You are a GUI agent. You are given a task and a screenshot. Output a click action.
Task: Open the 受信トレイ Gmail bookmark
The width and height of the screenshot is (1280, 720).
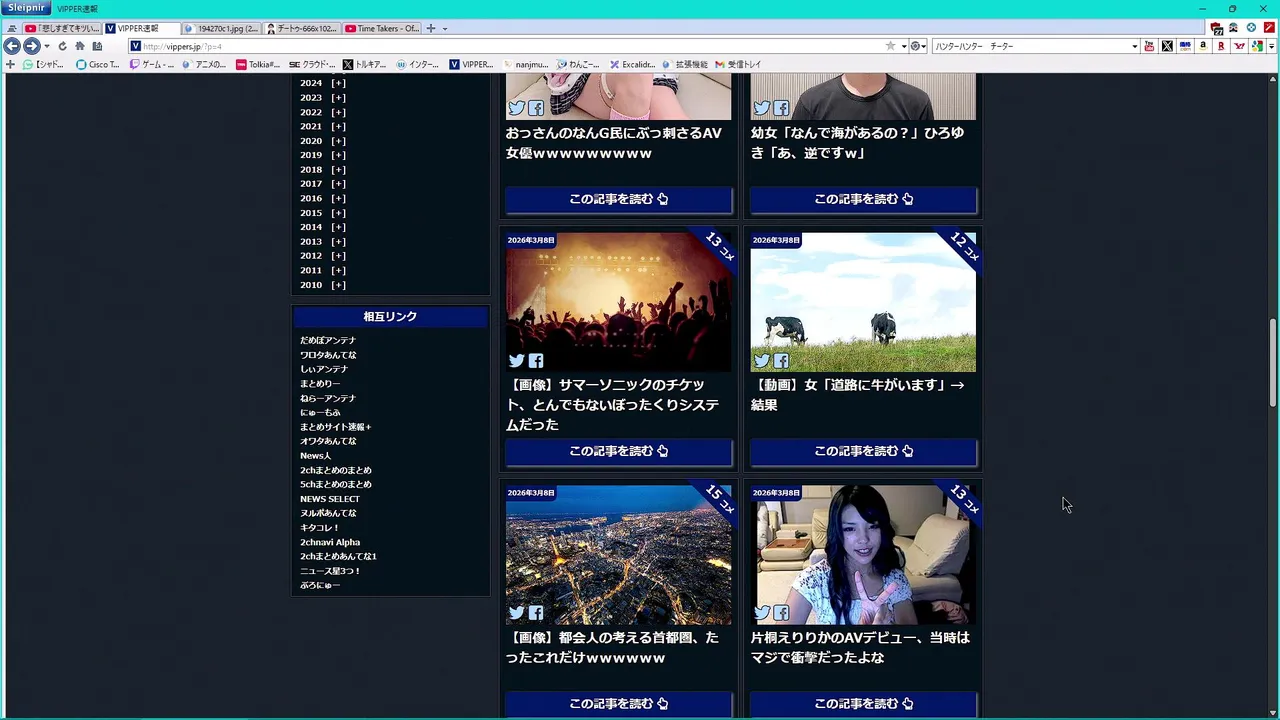pyautogui.click(x=738, y=64)
